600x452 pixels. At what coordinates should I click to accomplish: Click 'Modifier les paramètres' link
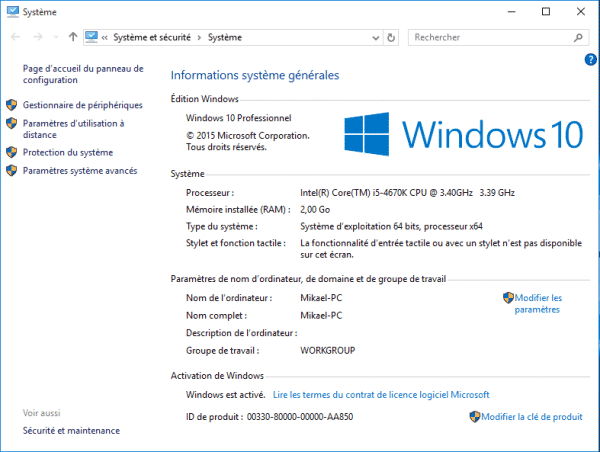[x=538, y=304]
